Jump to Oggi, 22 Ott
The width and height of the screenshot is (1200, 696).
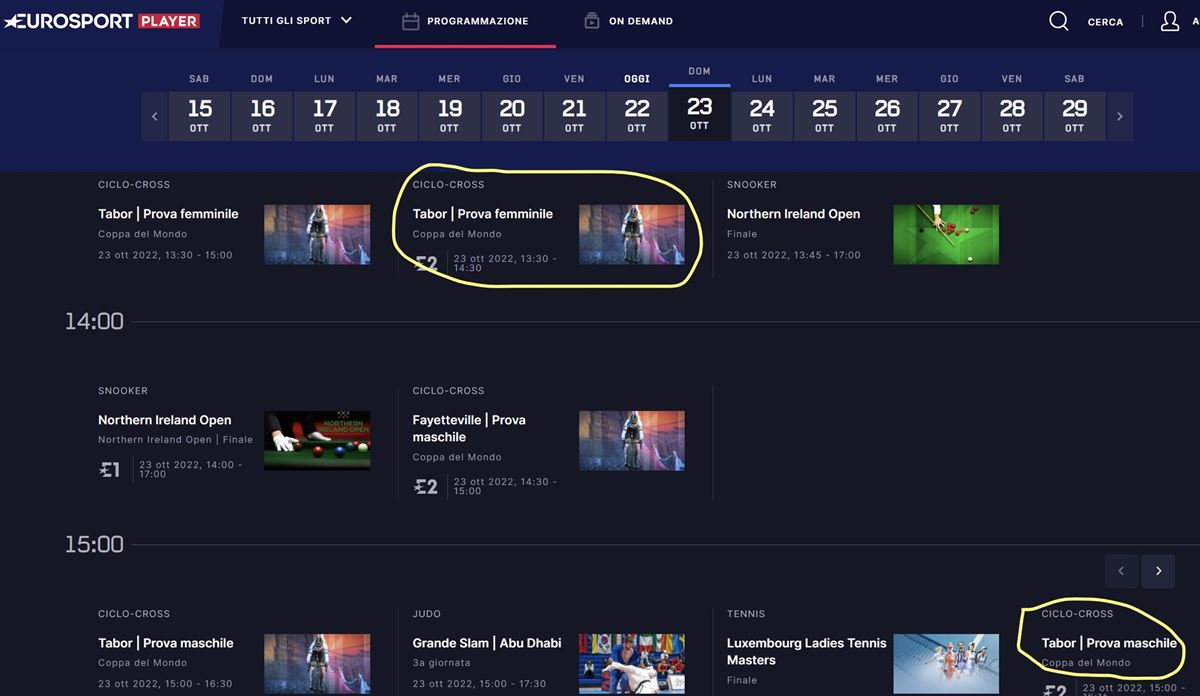pos(637,116)
